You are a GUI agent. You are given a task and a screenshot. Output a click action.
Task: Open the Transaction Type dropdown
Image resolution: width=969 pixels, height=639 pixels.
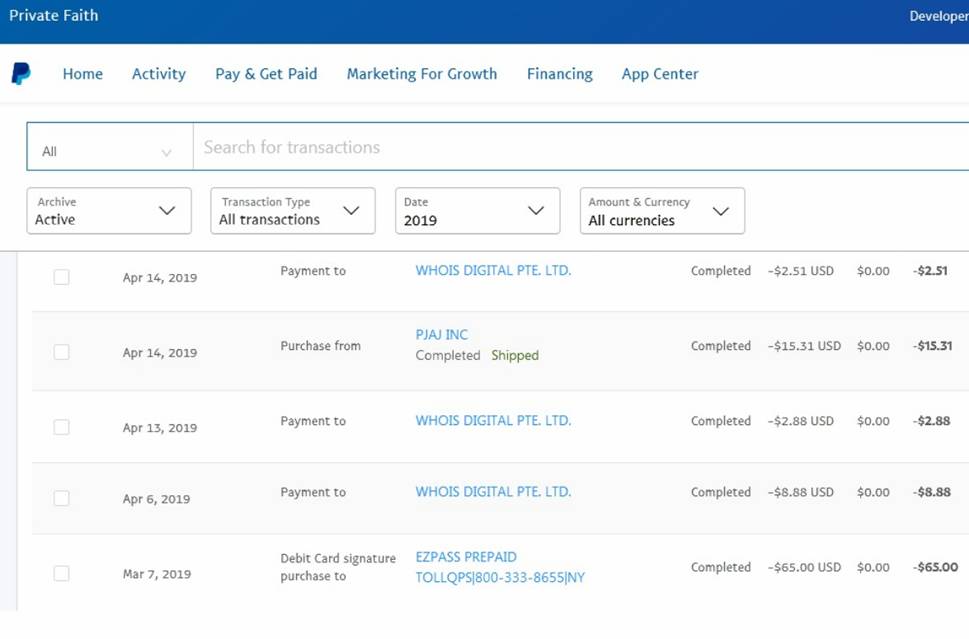293,211
